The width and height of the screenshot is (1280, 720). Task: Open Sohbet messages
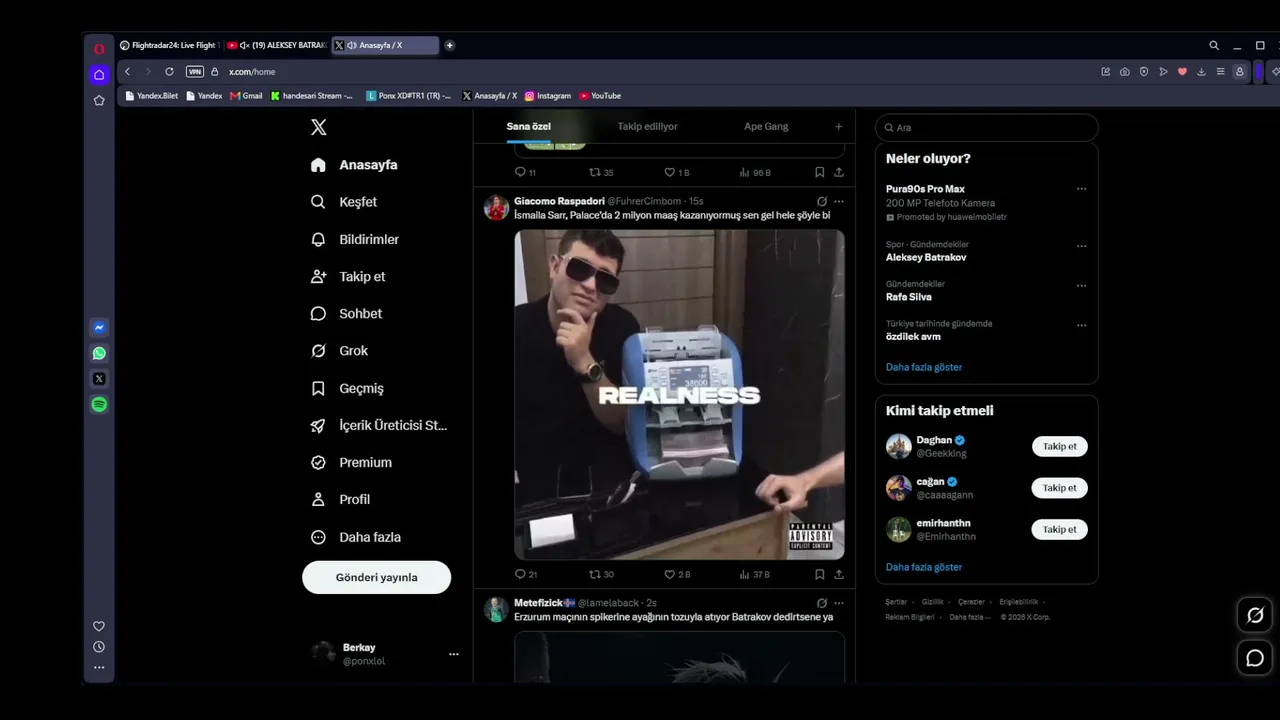click(346, 314)
